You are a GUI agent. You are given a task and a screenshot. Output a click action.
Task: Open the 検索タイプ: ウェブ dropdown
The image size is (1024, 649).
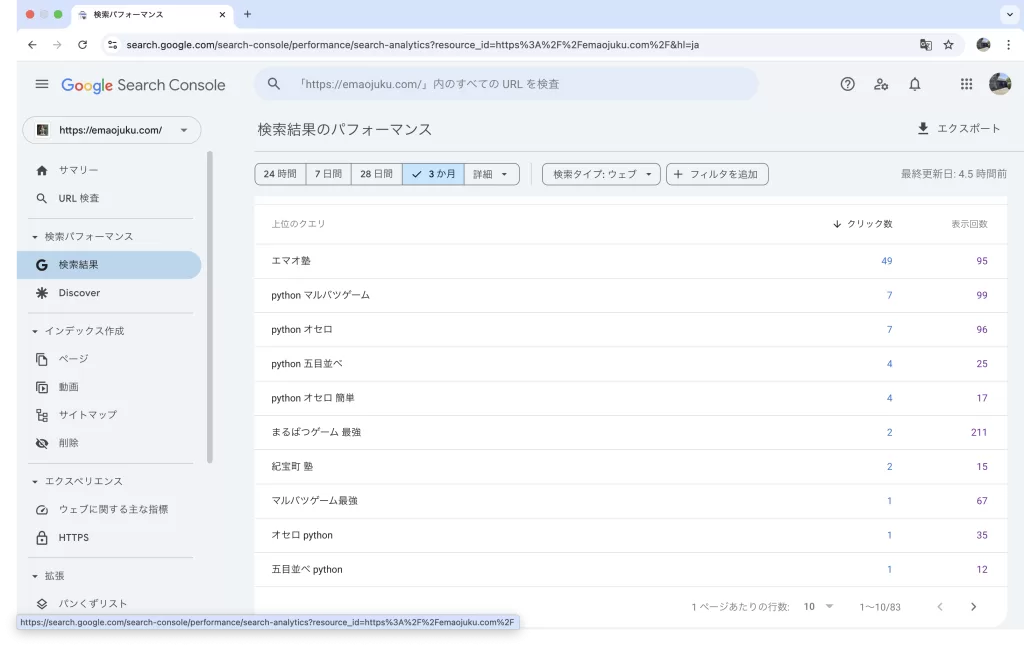[601, 174]
